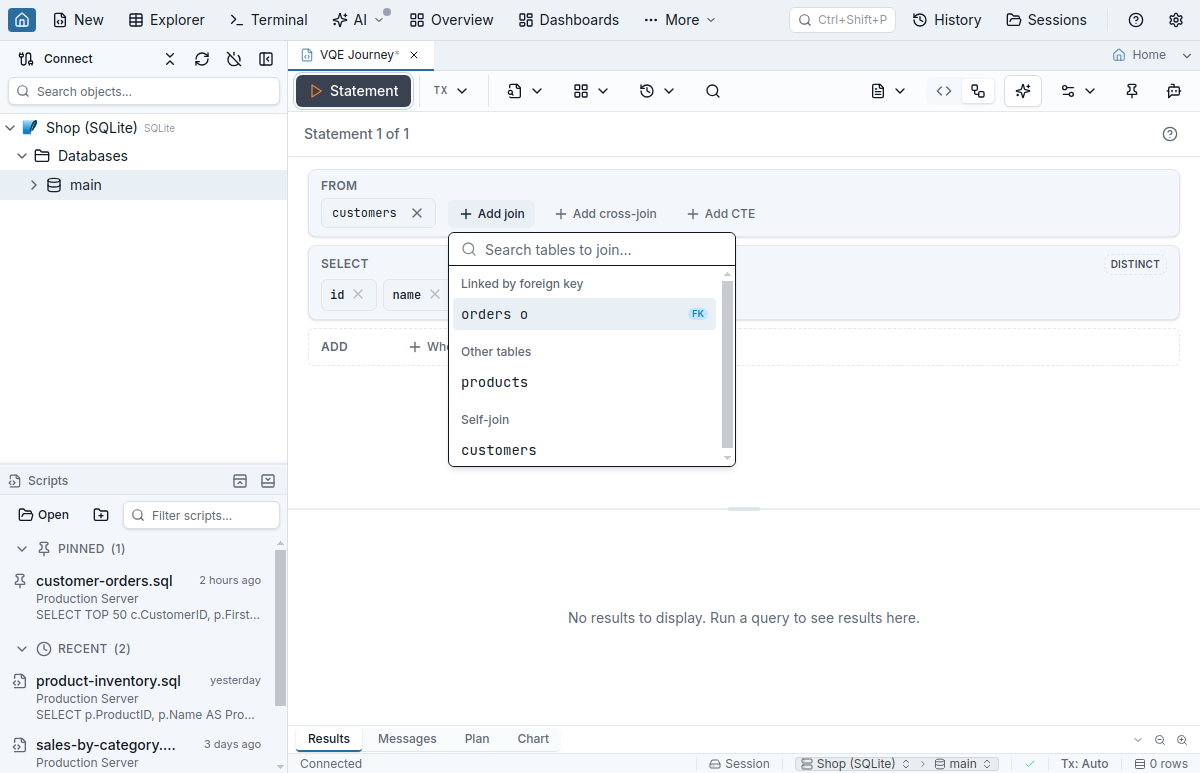
Task: Switch to the Chart tab
Action: 533,739
